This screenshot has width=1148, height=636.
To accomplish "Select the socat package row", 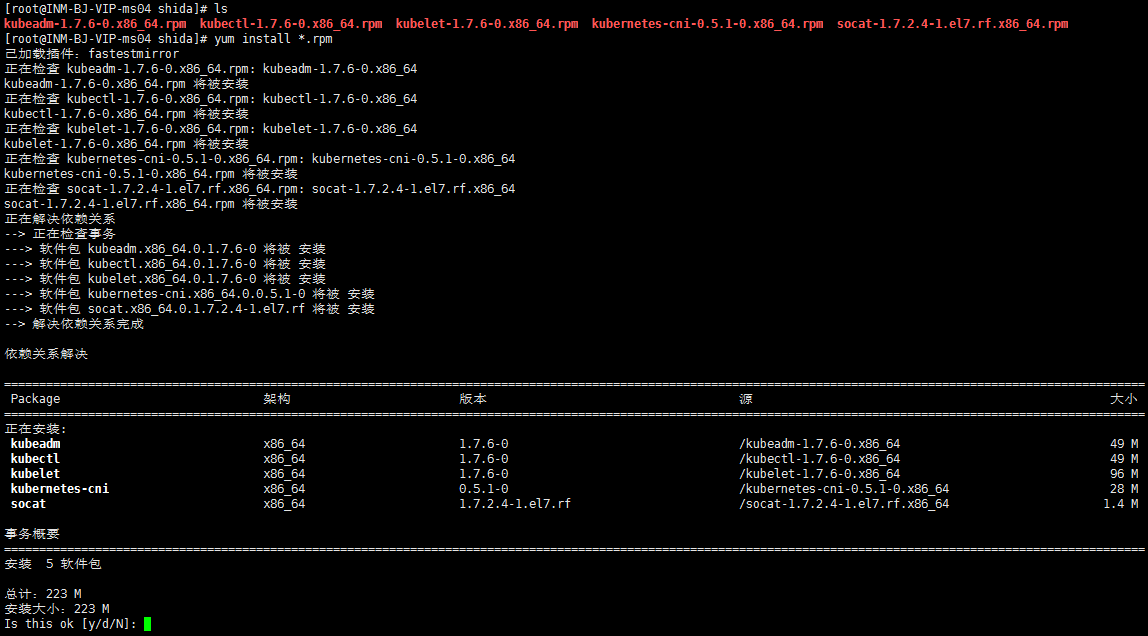I will click(x=27, y=503).
